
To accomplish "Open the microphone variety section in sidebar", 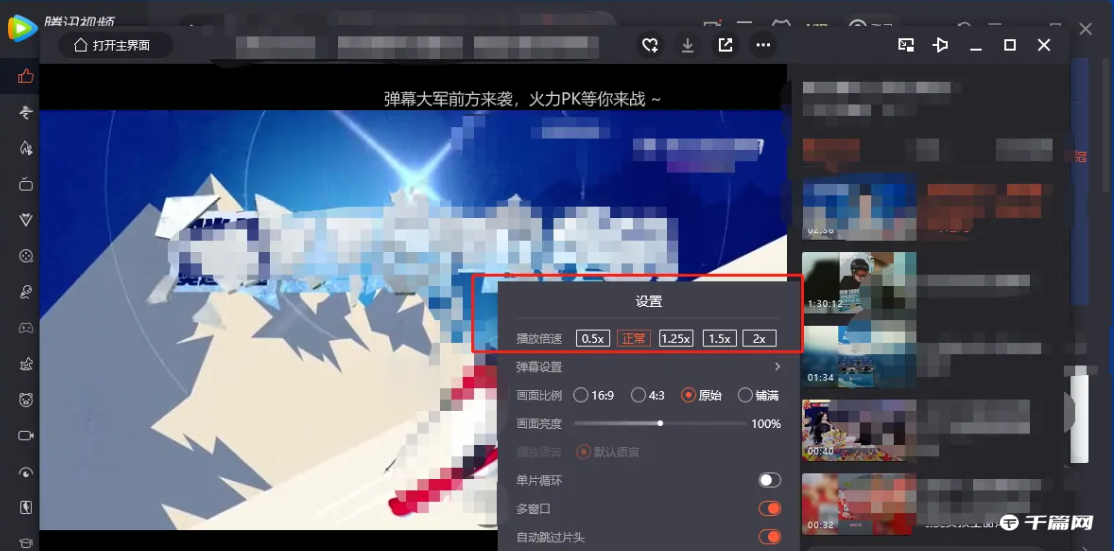I will click(x=26, y=293).
